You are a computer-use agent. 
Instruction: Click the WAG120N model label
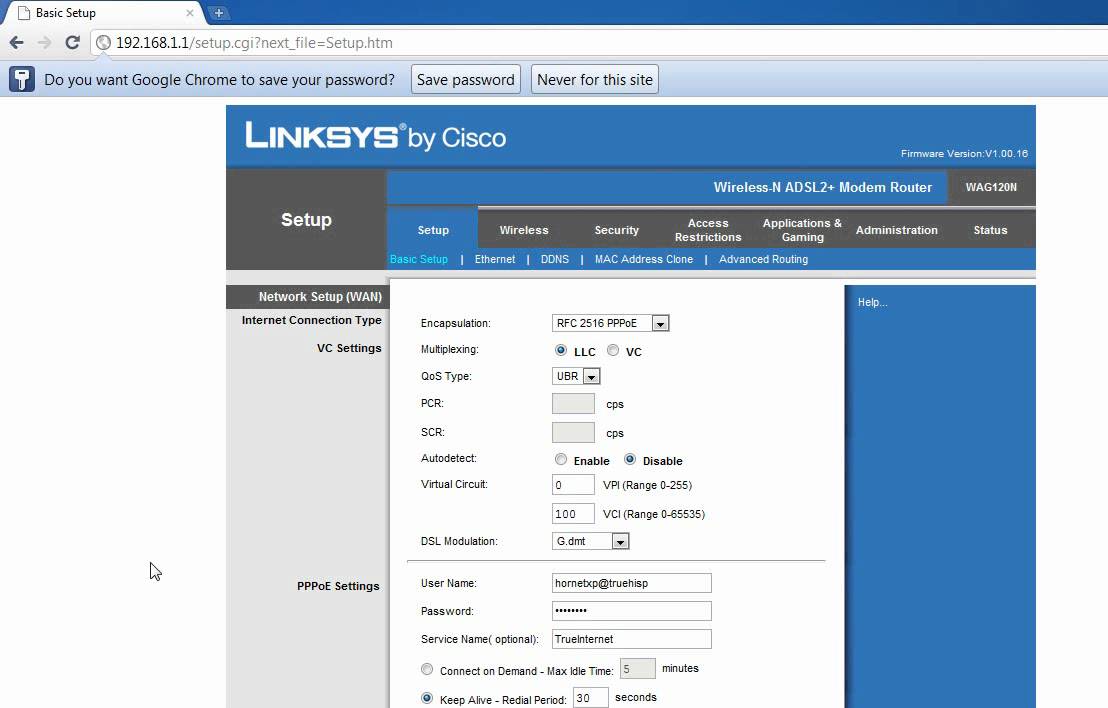991,187
